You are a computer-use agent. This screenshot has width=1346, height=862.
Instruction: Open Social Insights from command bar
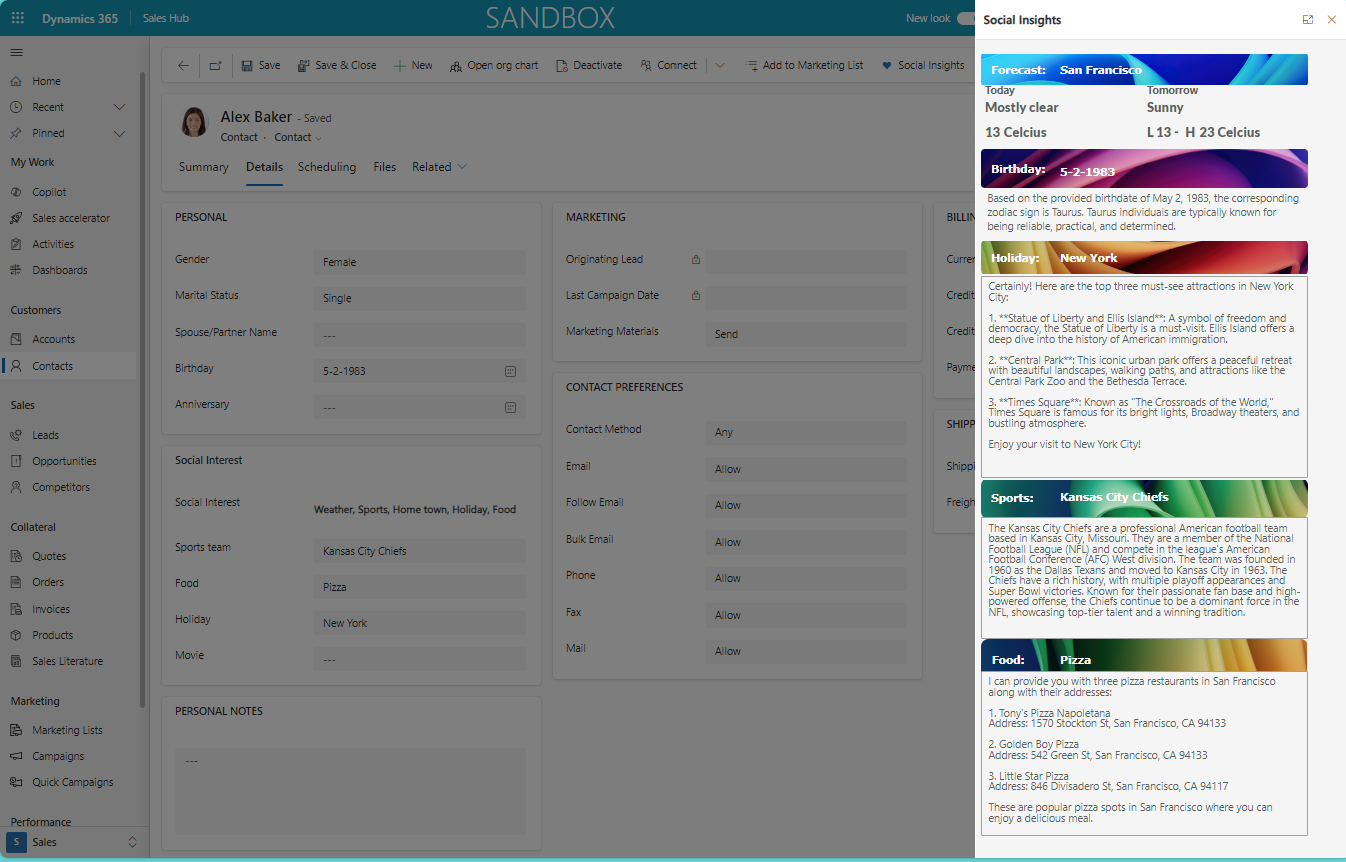[x=922, y=65]
